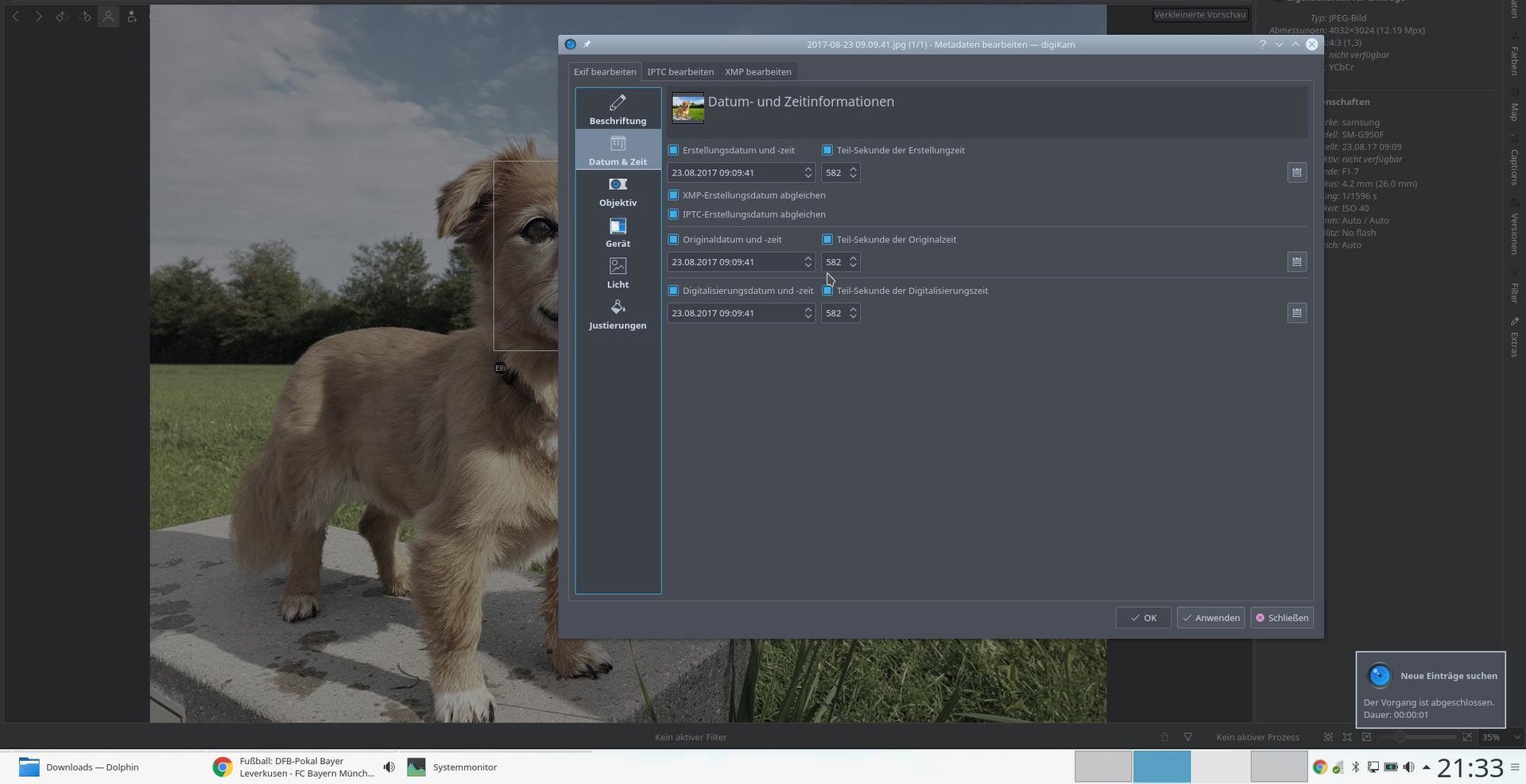This screenshot has width=1526, height=784.
Task: Open the Bluetooth tray icon
Action: 1356,767
